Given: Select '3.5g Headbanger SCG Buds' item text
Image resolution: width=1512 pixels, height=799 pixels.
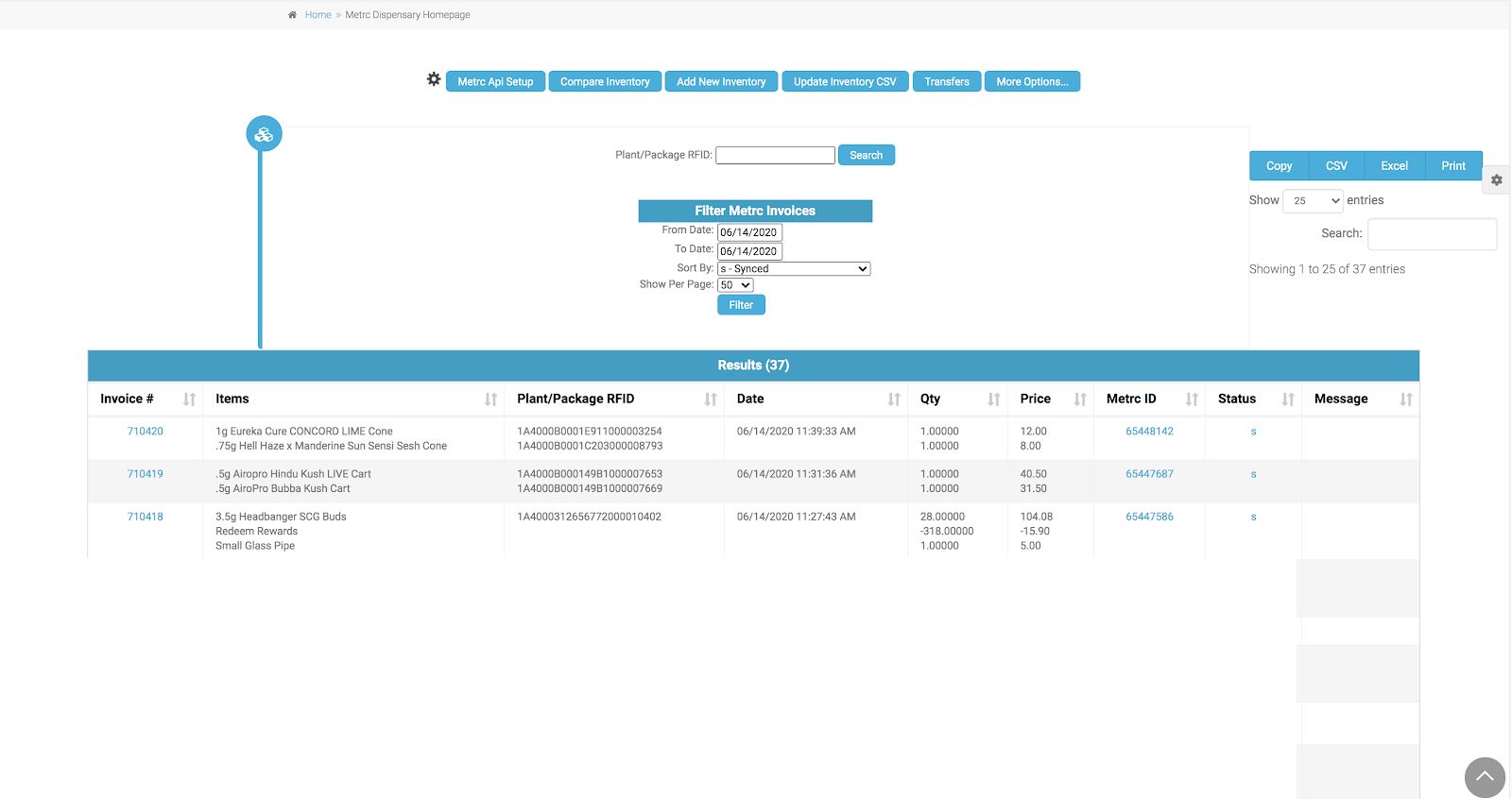Looking at the screenshot, I should pyautogui.click(x=281, y=517).
